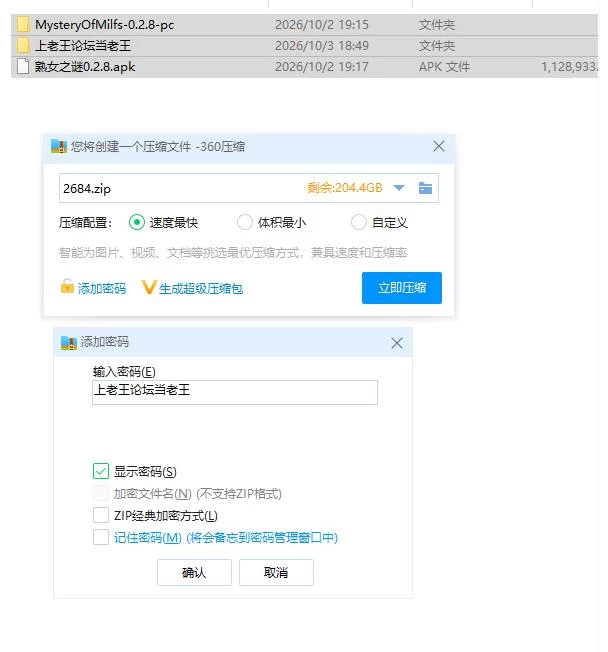Click the 1,128,933 size value
The width and height of the screenshot is (608, 652).
pos(569,67)
